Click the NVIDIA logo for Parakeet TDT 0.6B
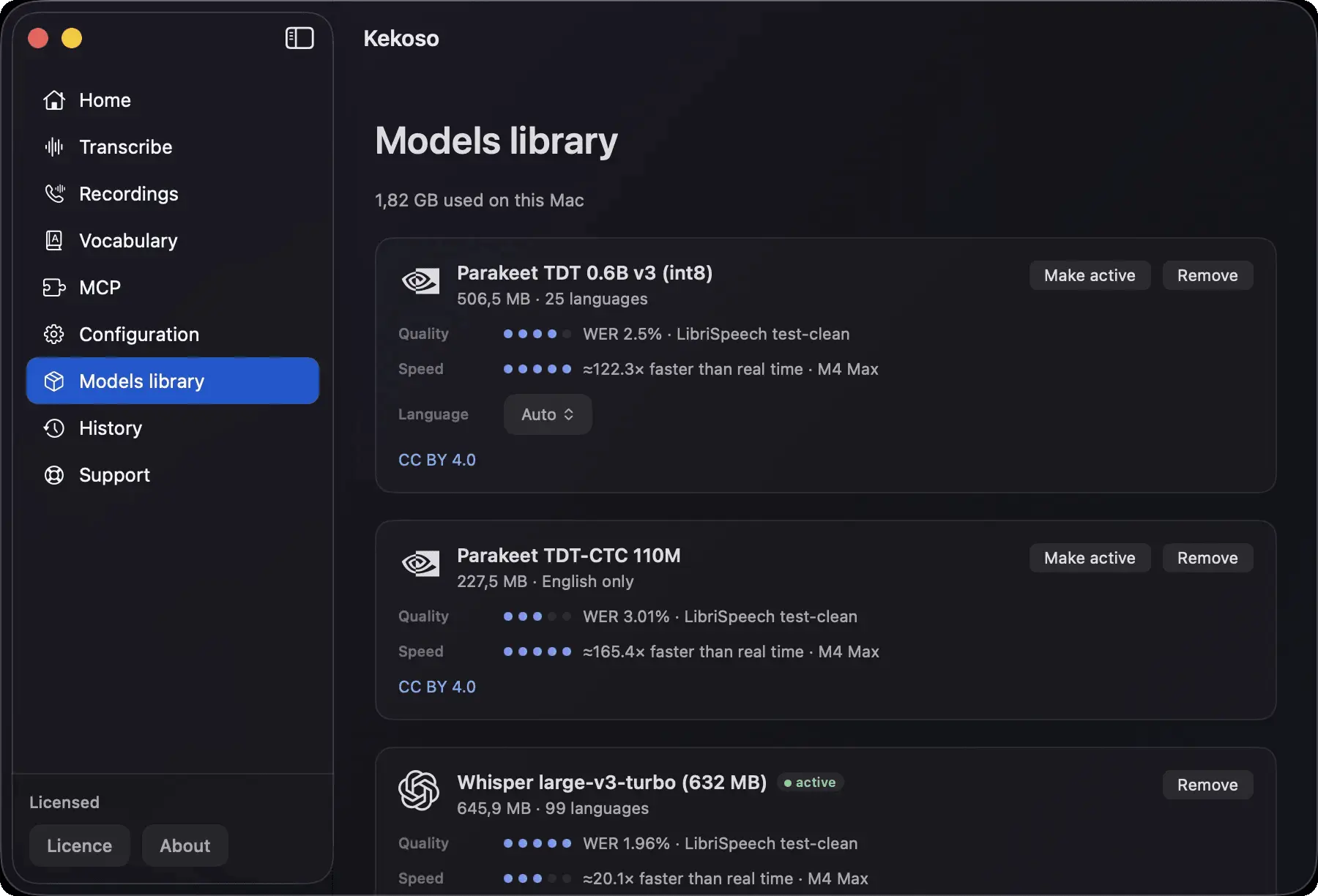This screenshot has width=1318, height=896. pos(420,281)
